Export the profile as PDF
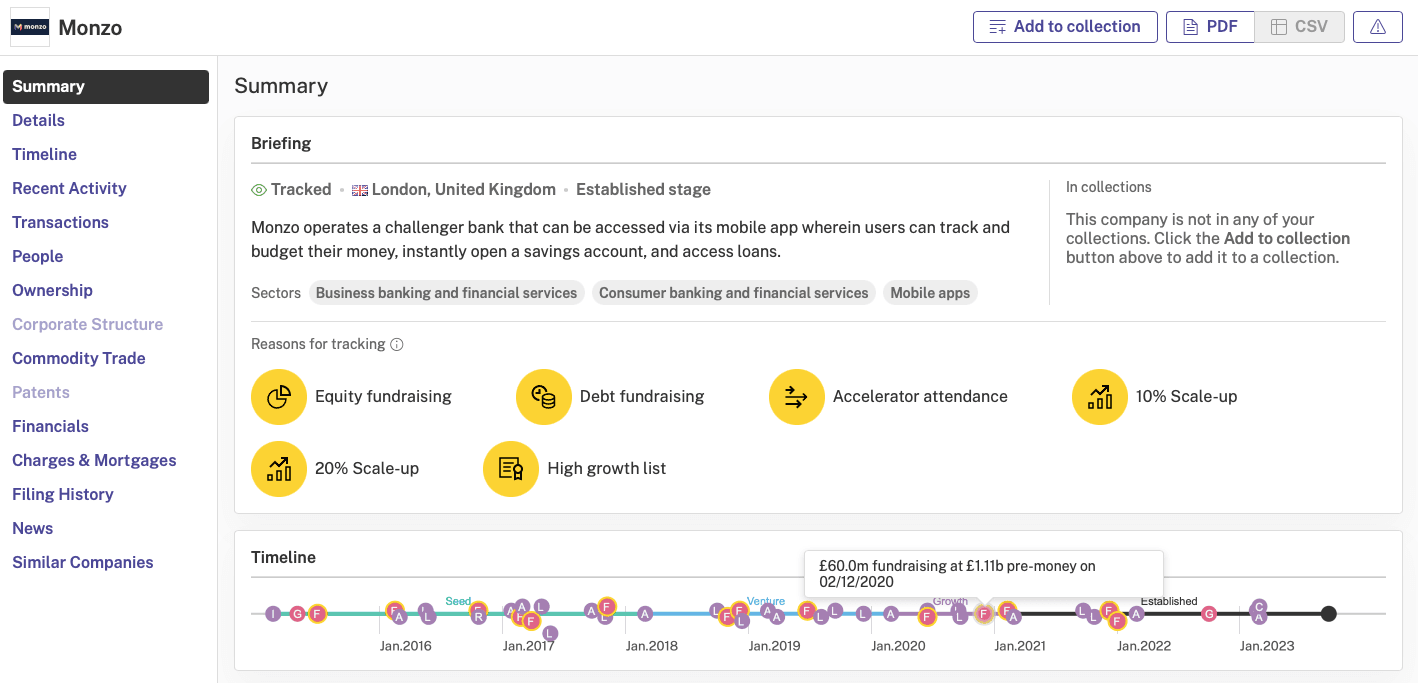 click(1210, 27)
